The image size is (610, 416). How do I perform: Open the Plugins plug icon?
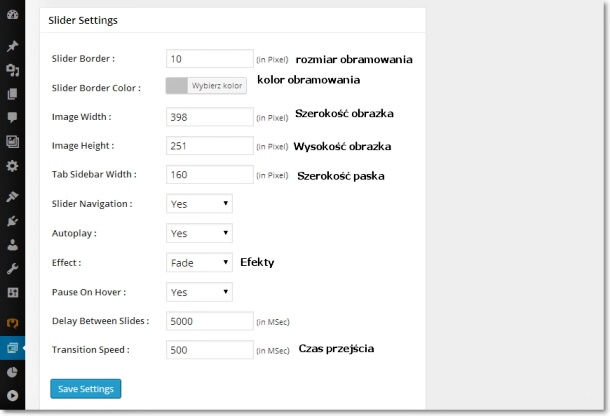point(12,221)
